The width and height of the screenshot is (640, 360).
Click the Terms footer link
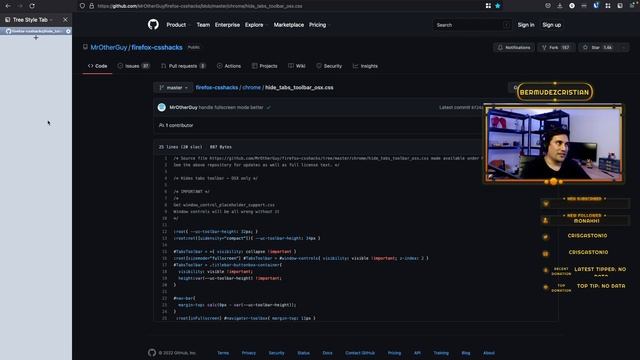223,353
